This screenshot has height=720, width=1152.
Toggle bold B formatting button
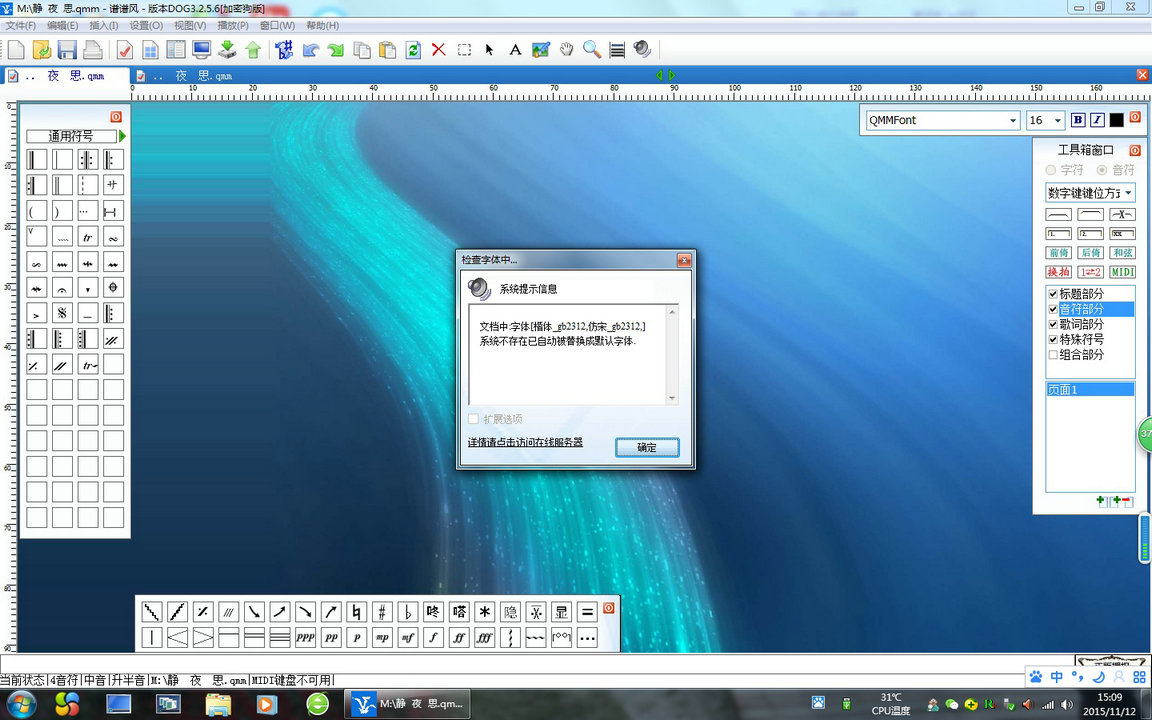(1078, 120)
